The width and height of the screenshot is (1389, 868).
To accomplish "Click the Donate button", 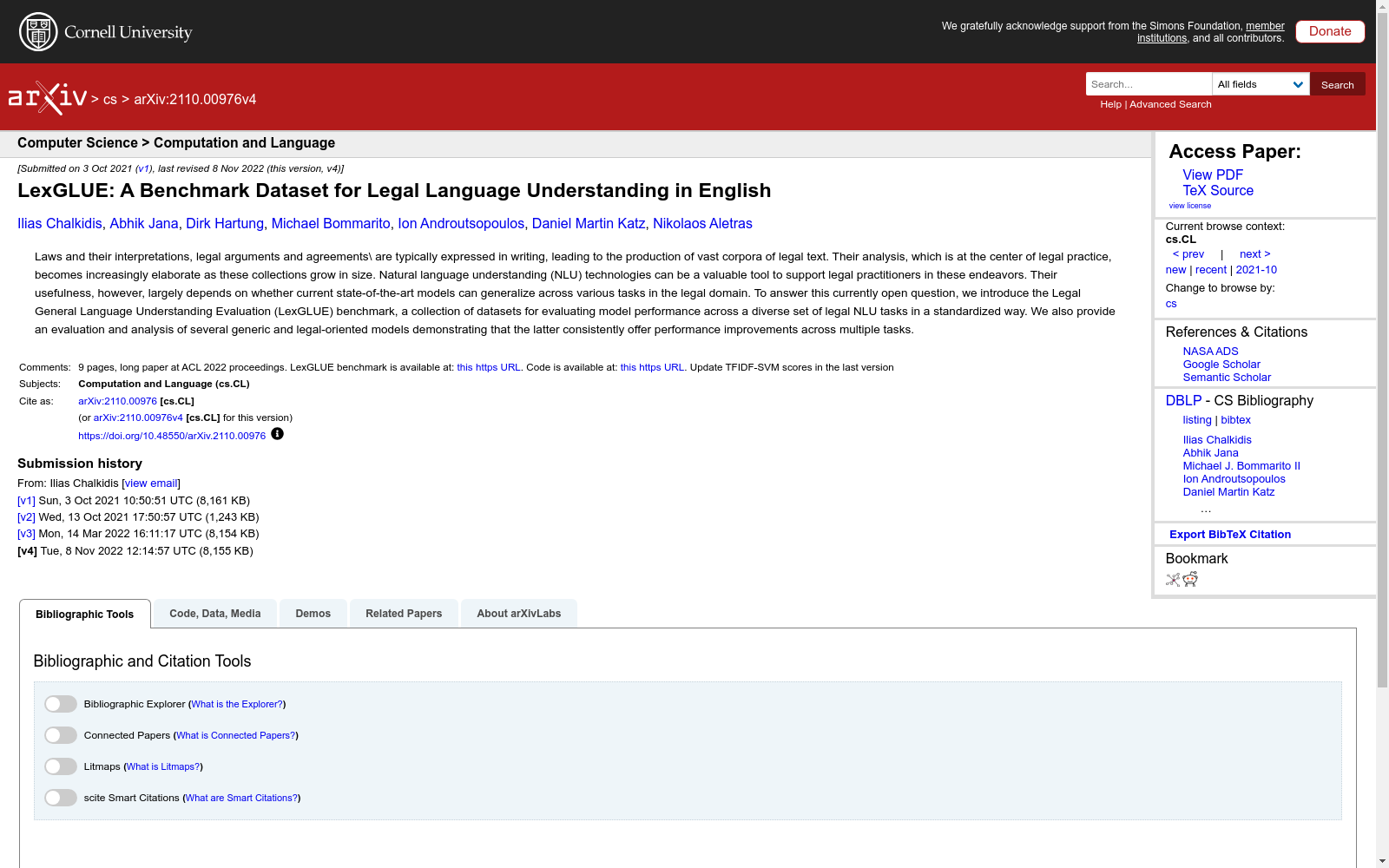I will point(1329,31).
